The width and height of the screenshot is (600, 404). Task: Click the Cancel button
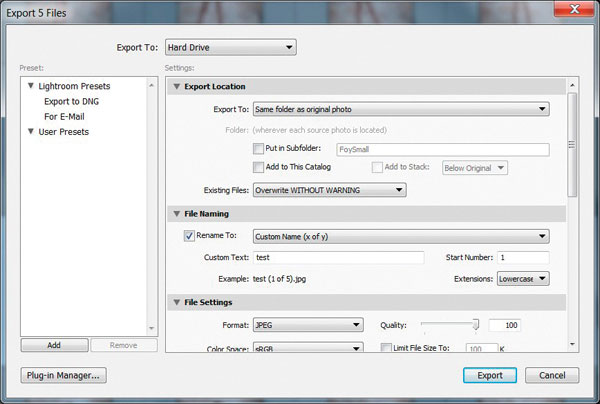[x=552, y=375]
